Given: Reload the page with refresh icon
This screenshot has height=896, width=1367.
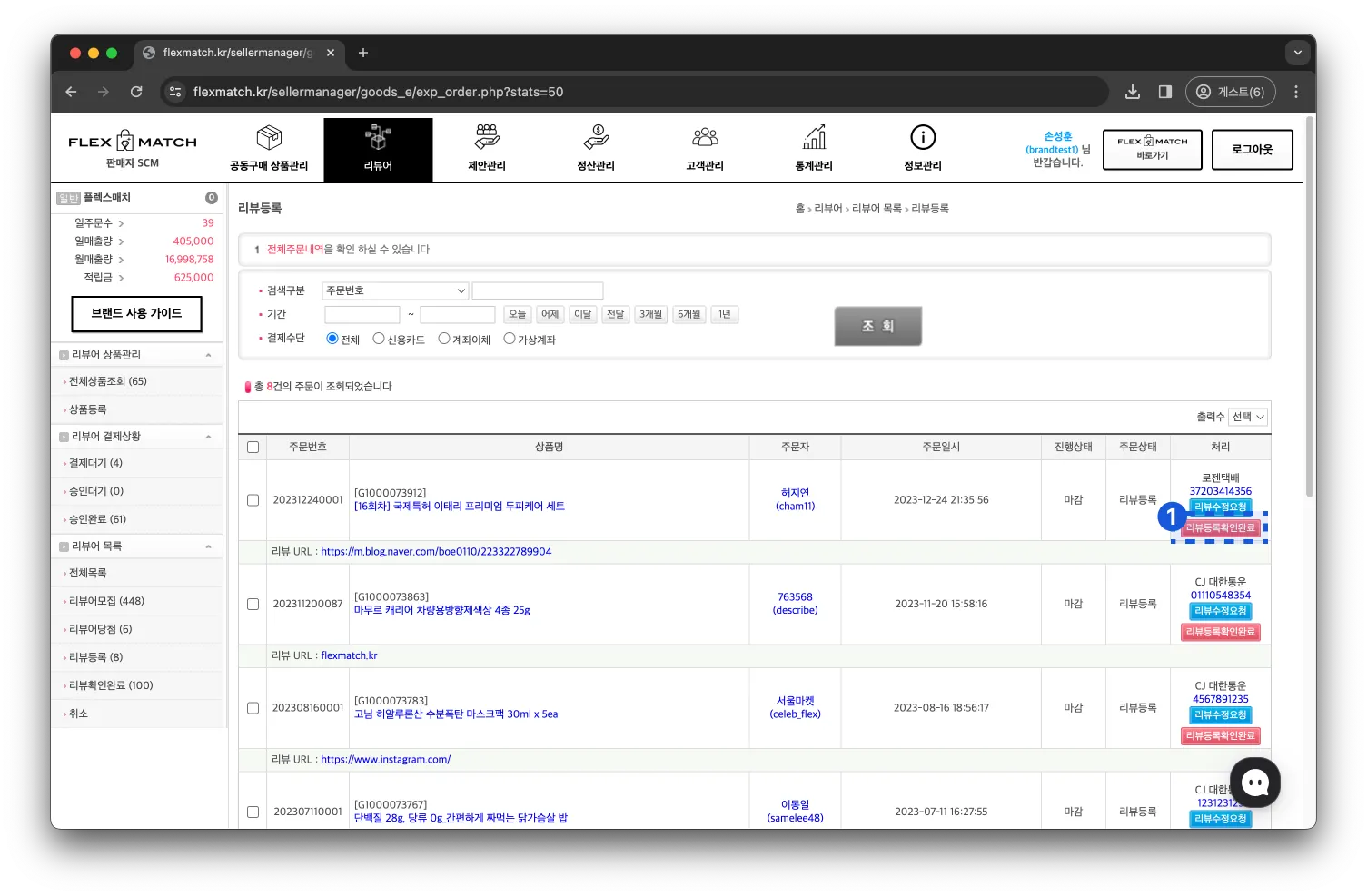Looking at the screenshot, I should point(136,92).
